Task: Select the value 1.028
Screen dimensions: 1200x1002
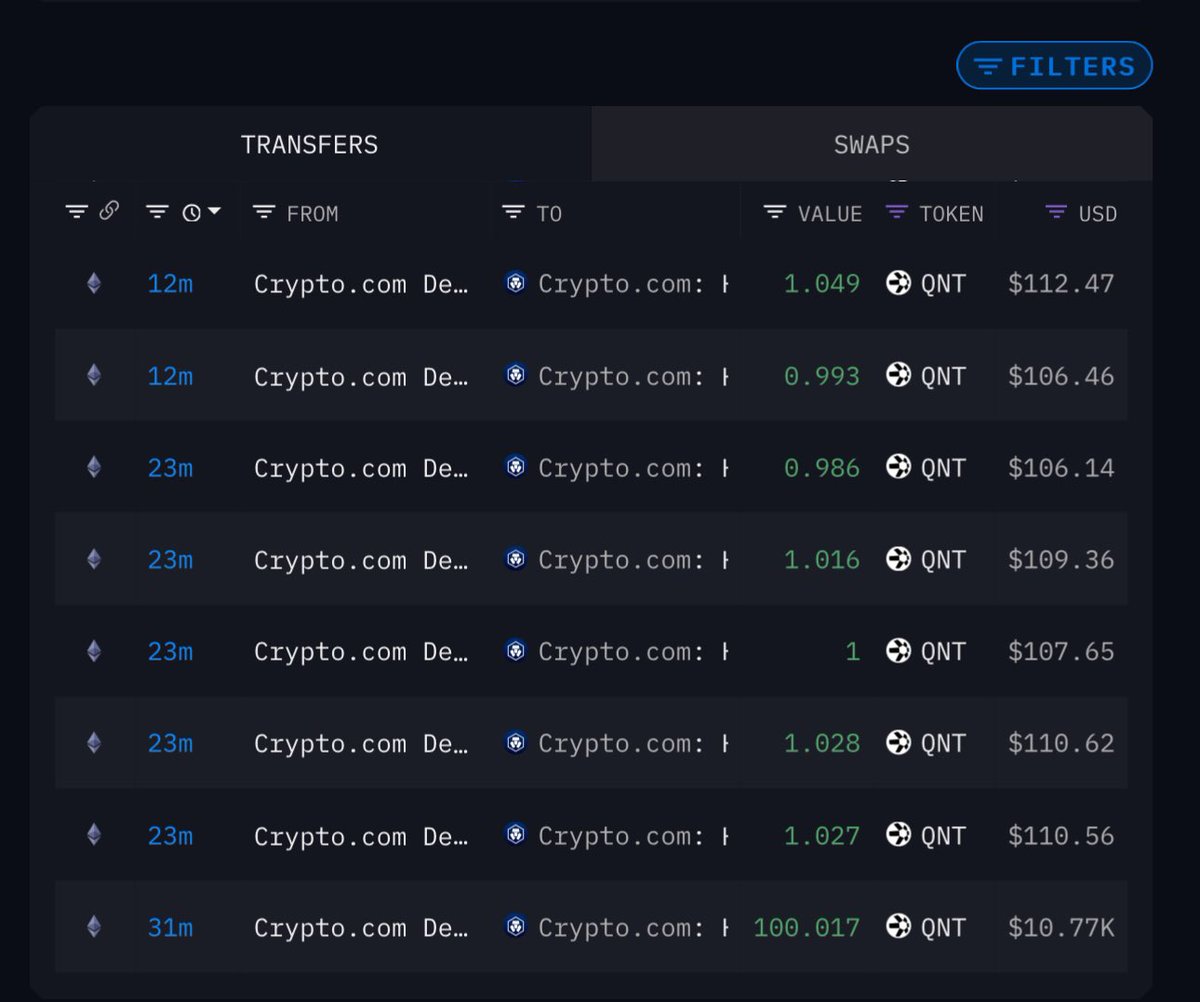Action: point(822,744)
